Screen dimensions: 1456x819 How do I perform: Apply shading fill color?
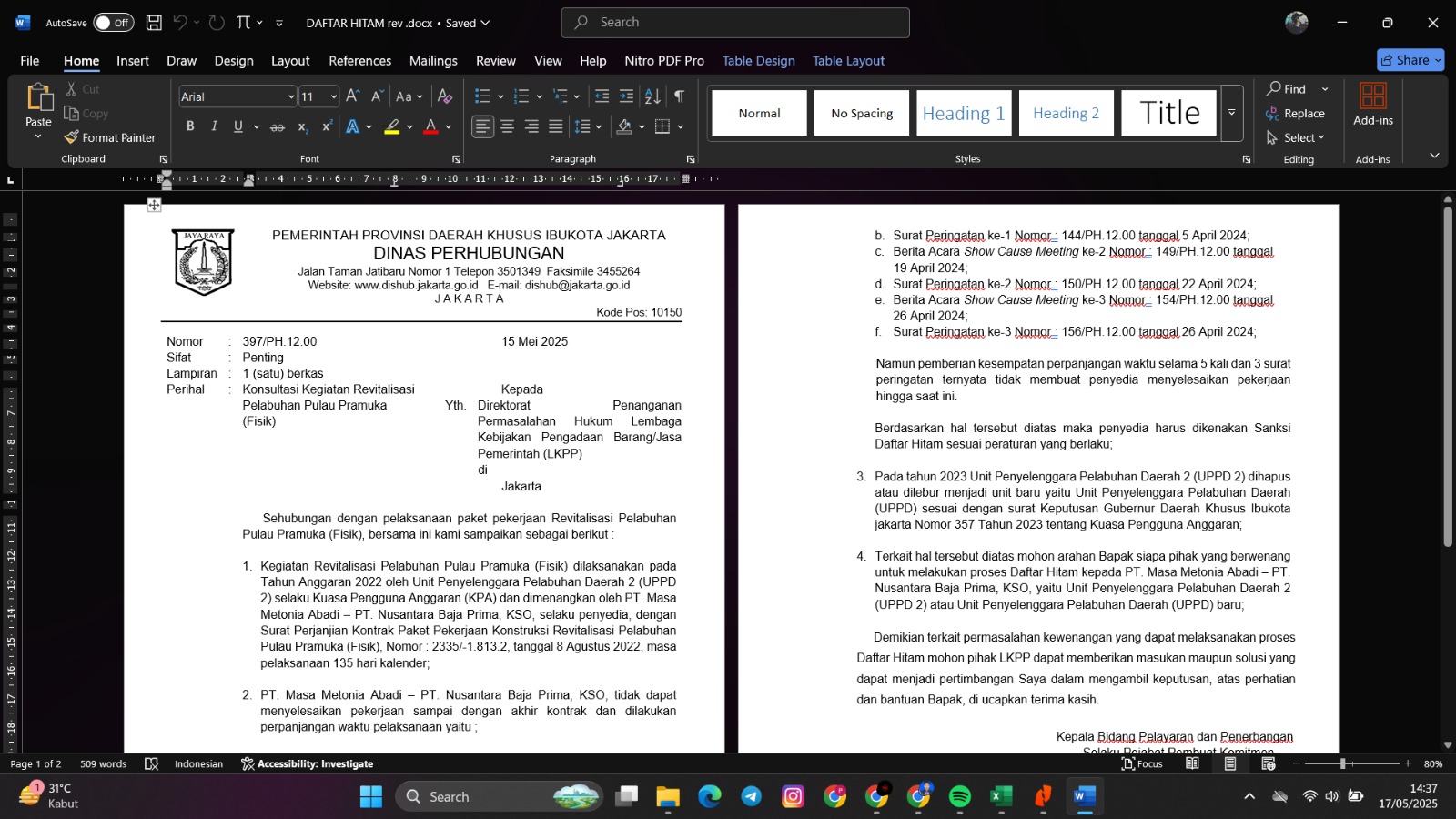click(x=624, y=126)
